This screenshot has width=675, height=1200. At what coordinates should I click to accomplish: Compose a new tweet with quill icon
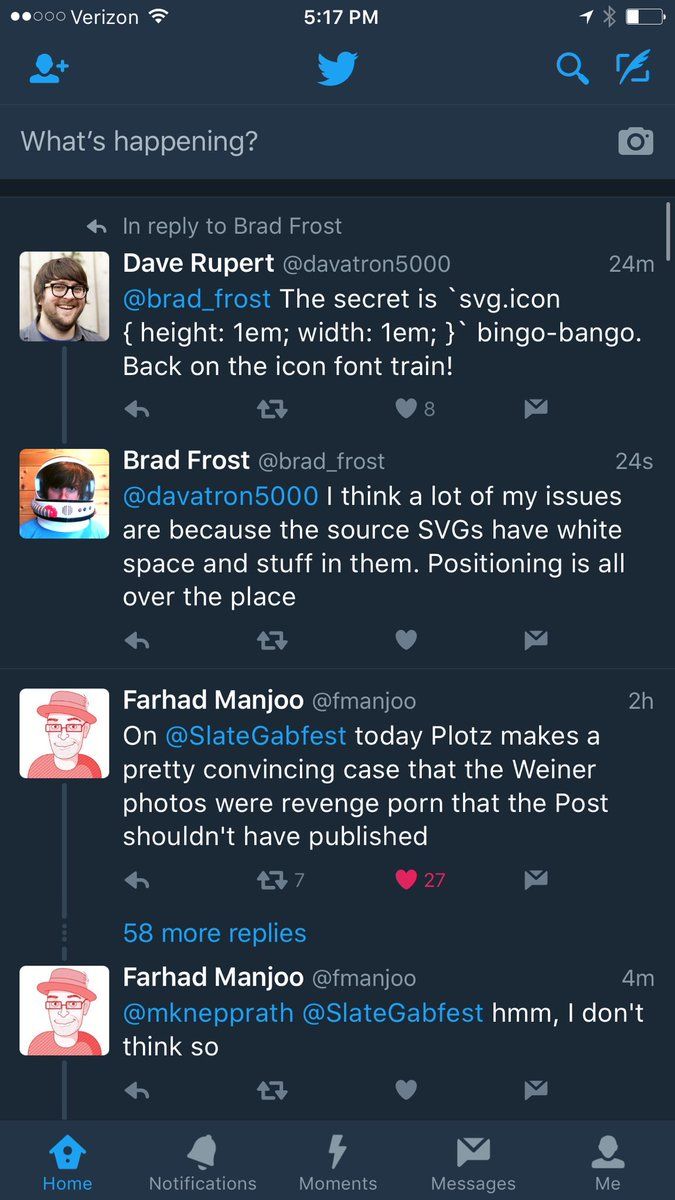(x=632, y=67)
